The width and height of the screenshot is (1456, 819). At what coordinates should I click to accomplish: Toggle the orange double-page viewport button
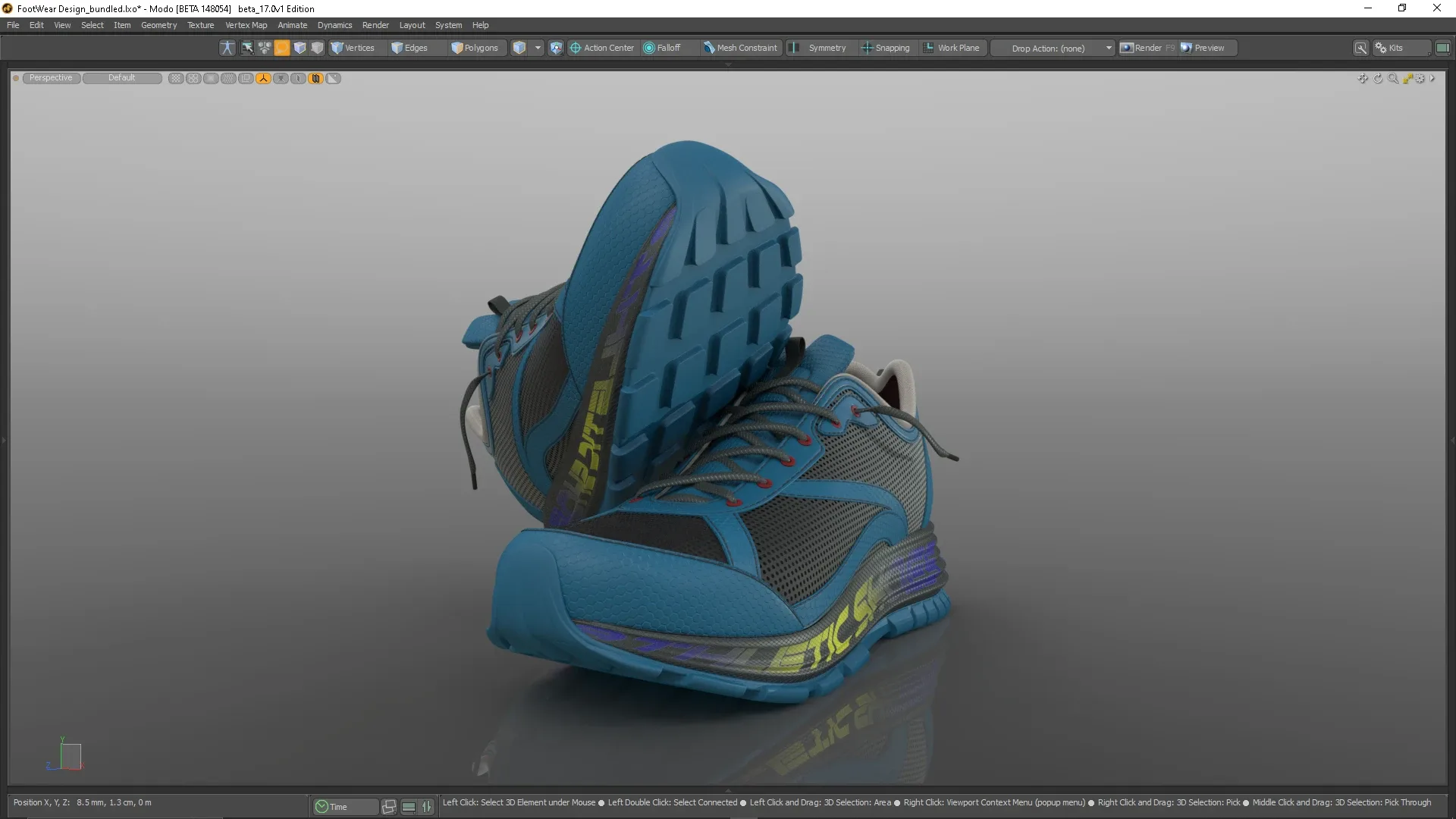[315, 78]
